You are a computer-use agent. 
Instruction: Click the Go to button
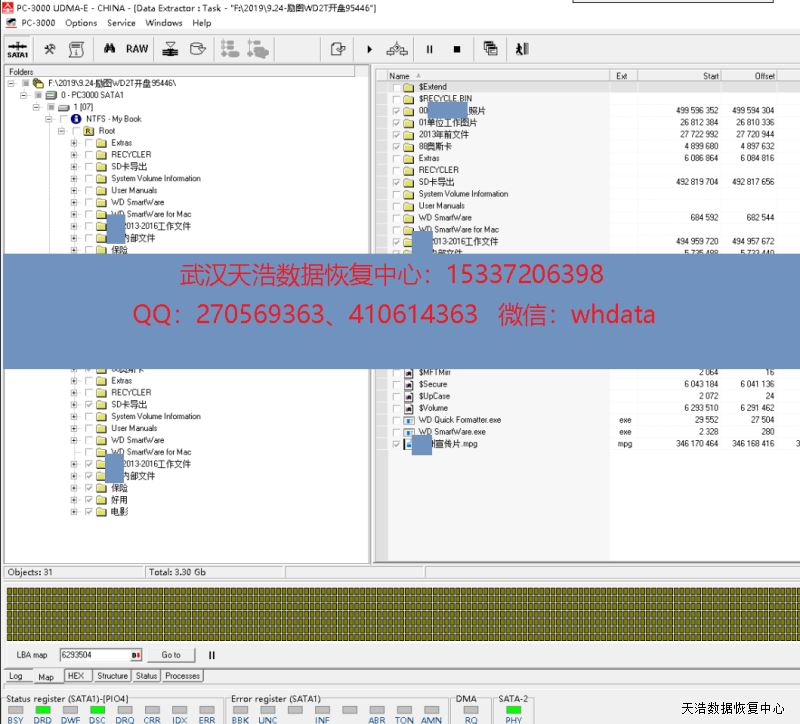click(x=171, y=655)
